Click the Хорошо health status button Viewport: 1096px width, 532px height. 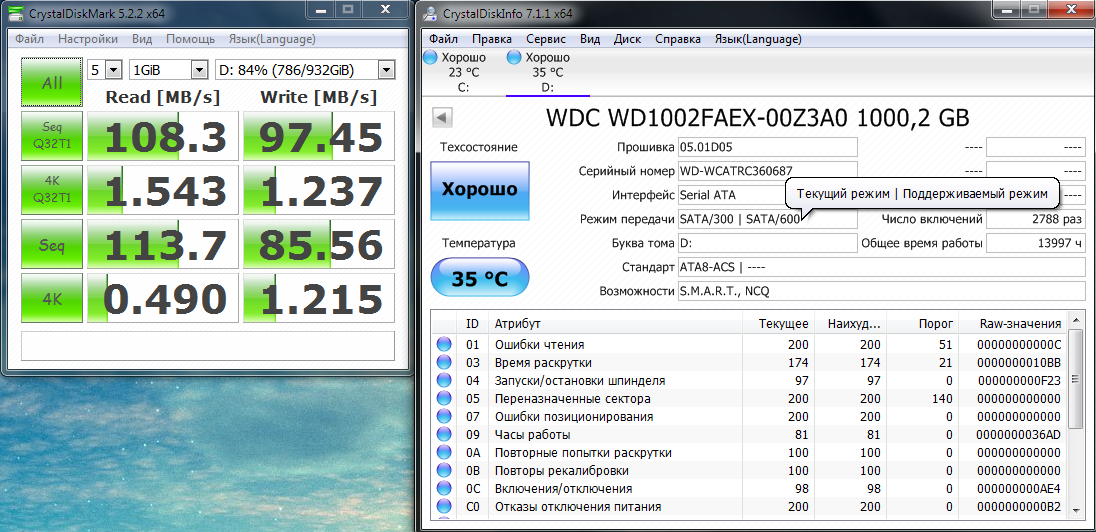tap(480, 189)
